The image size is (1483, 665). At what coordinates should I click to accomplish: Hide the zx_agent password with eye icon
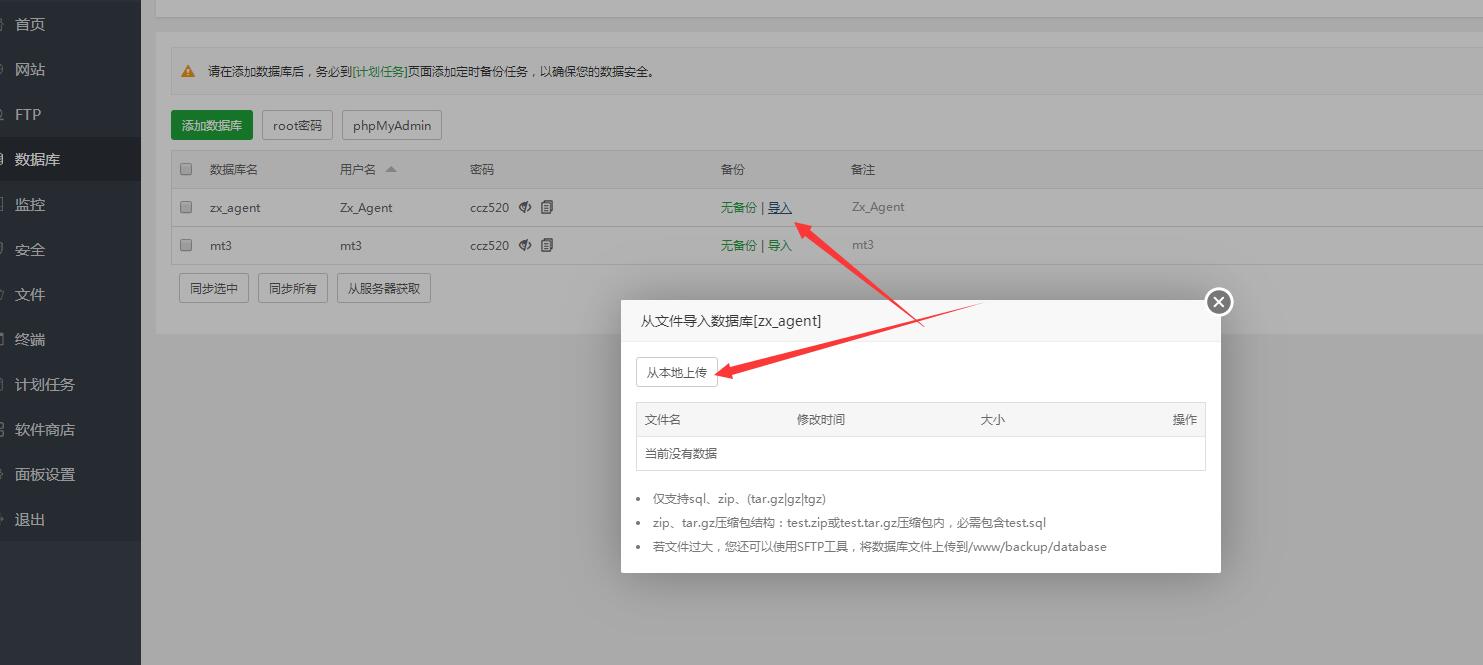coord(525,208)
